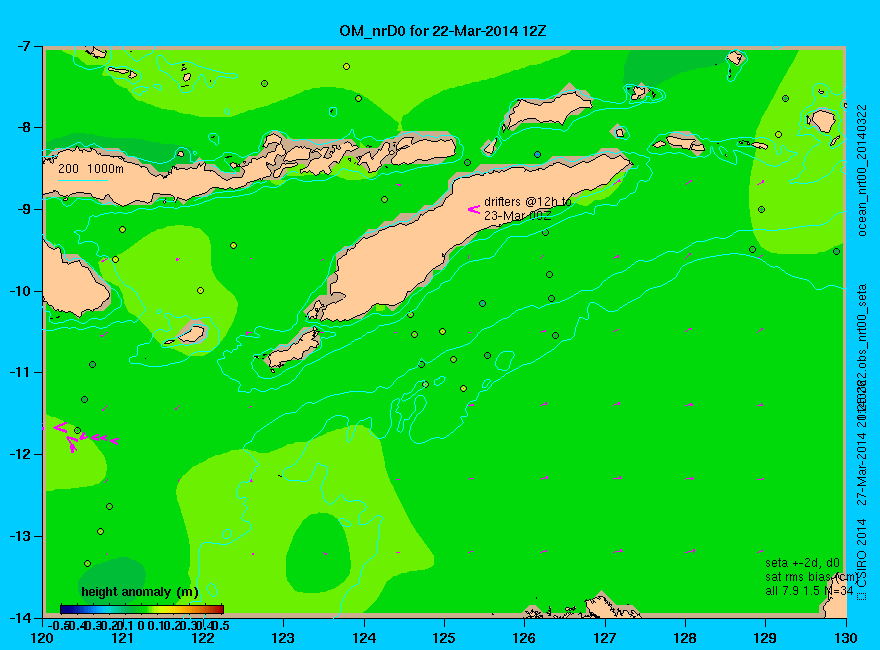The width and height of the screenshot is (880, 650).
Task: Click the longitude tick label 123
Action: pyautogui.click(x=283, y=638)
